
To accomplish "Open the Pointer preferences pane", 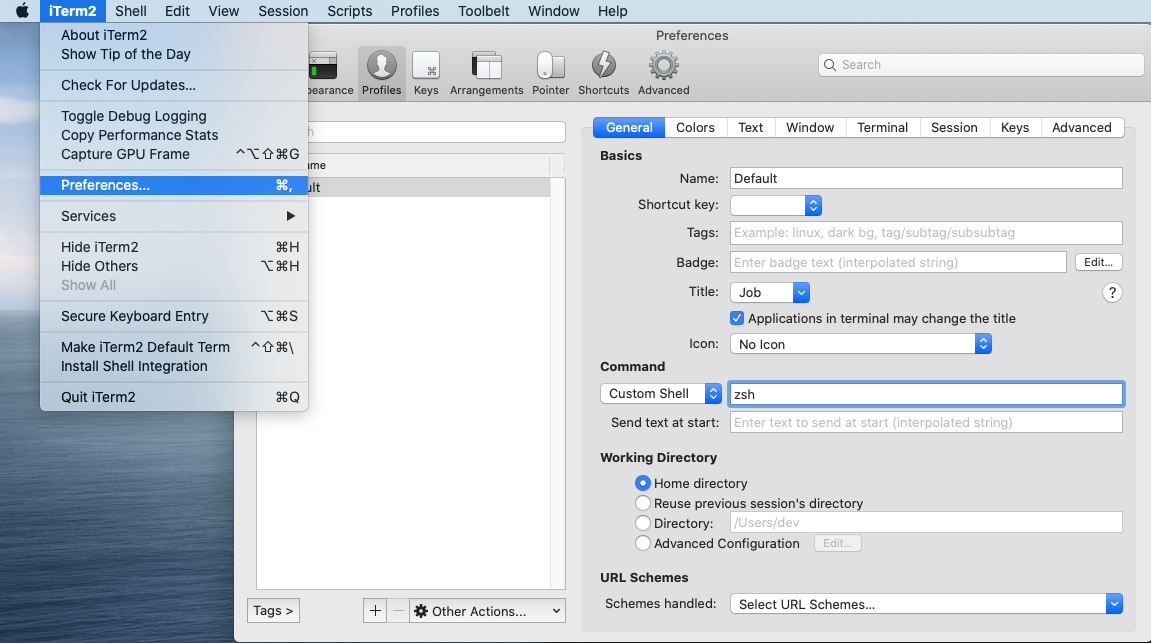I will click(551, 73).
